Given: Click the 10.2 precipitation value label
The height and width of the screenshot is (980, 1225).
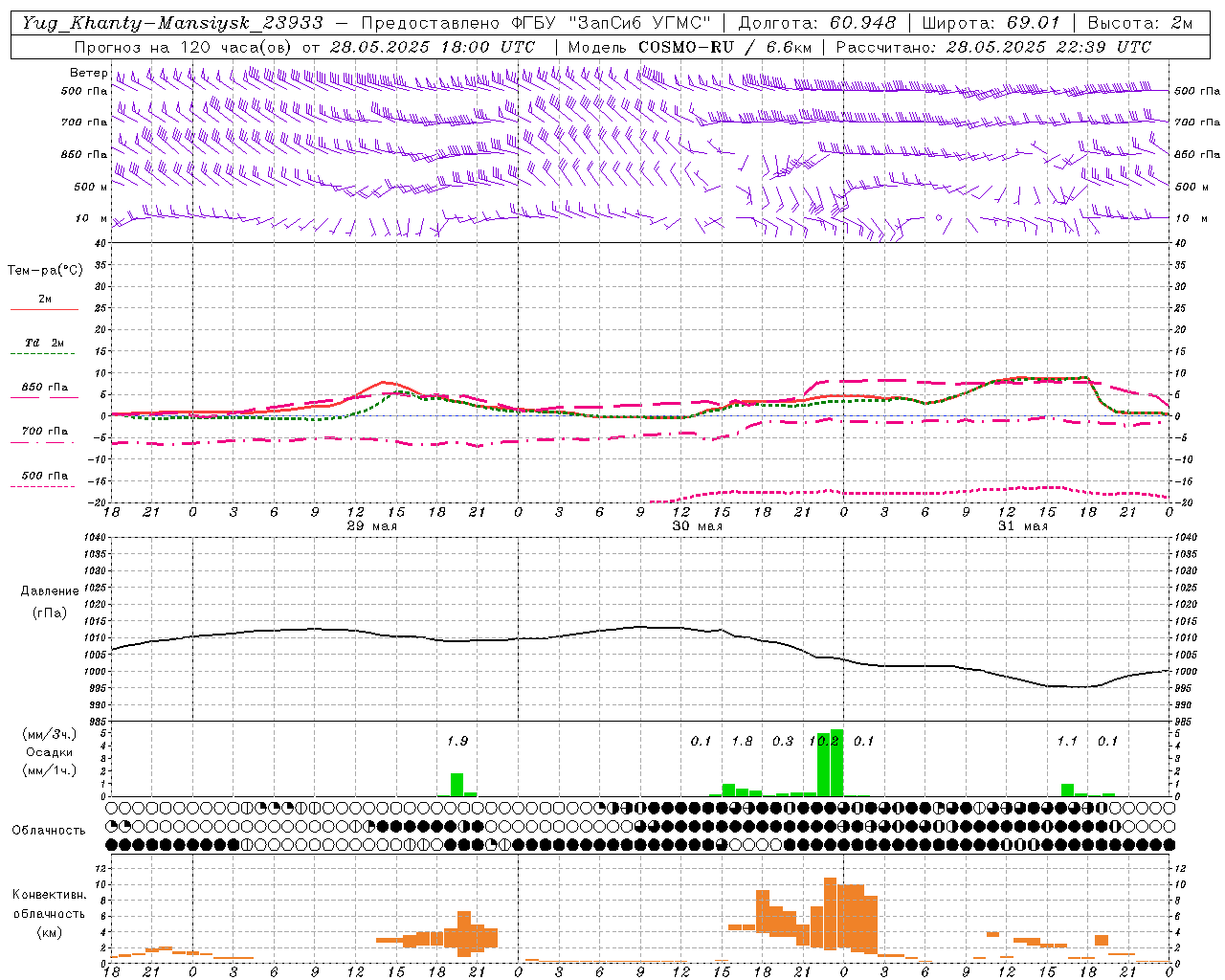Looking at the screenshot, I should click(x=824, y=741).
